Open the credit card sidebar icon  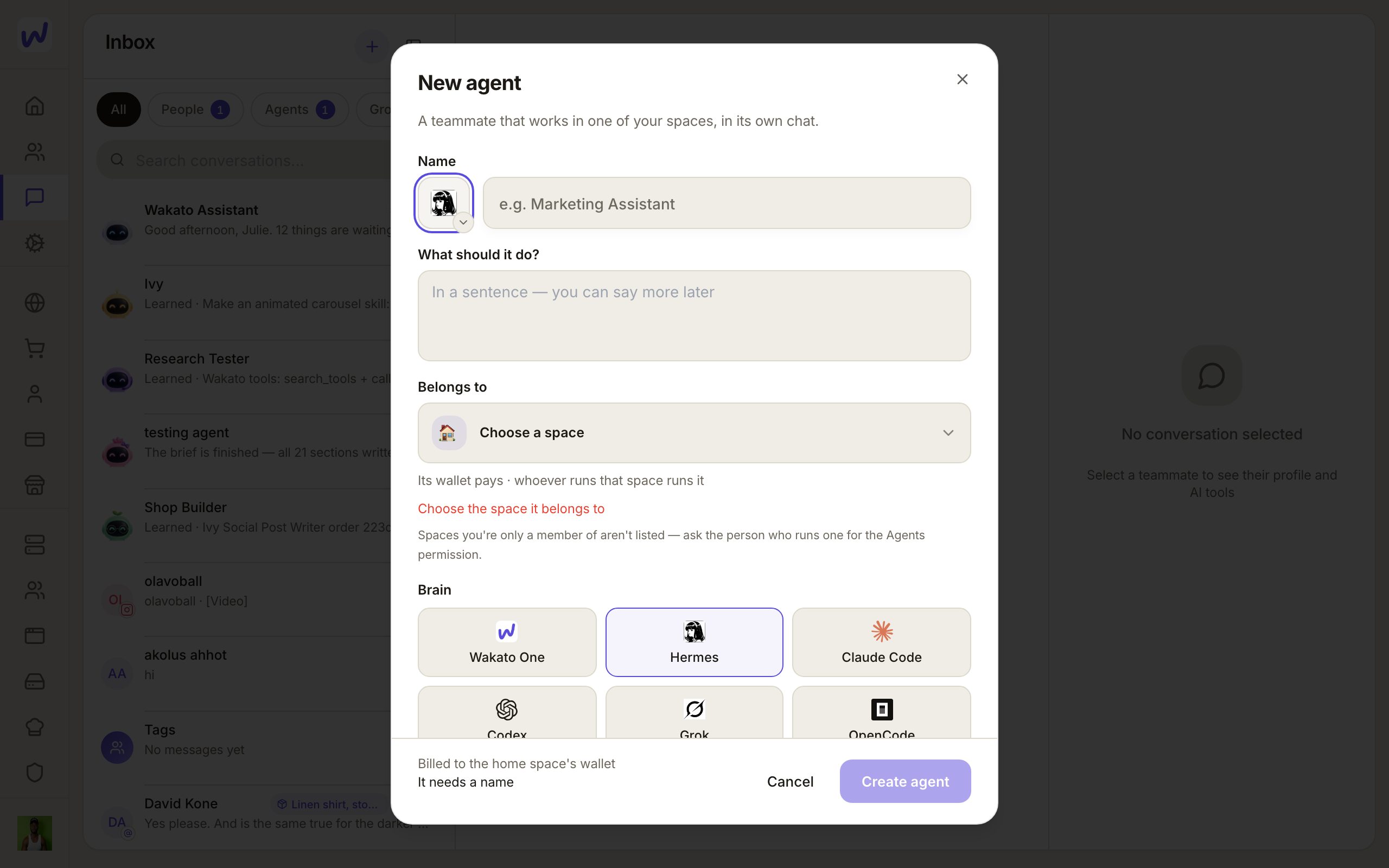coord(34,440)
